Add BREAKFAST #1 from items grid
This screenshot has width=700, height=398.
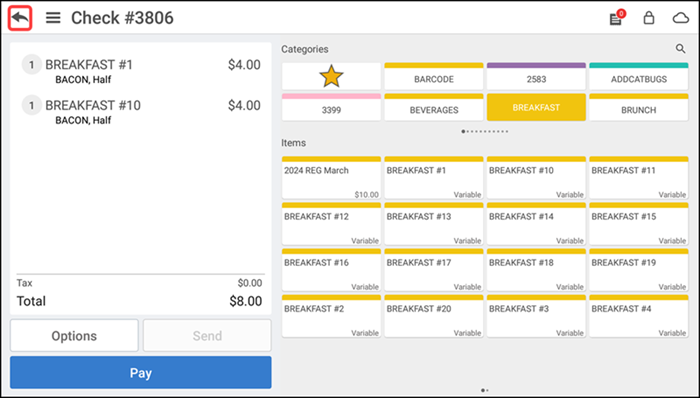coord(433,178)
